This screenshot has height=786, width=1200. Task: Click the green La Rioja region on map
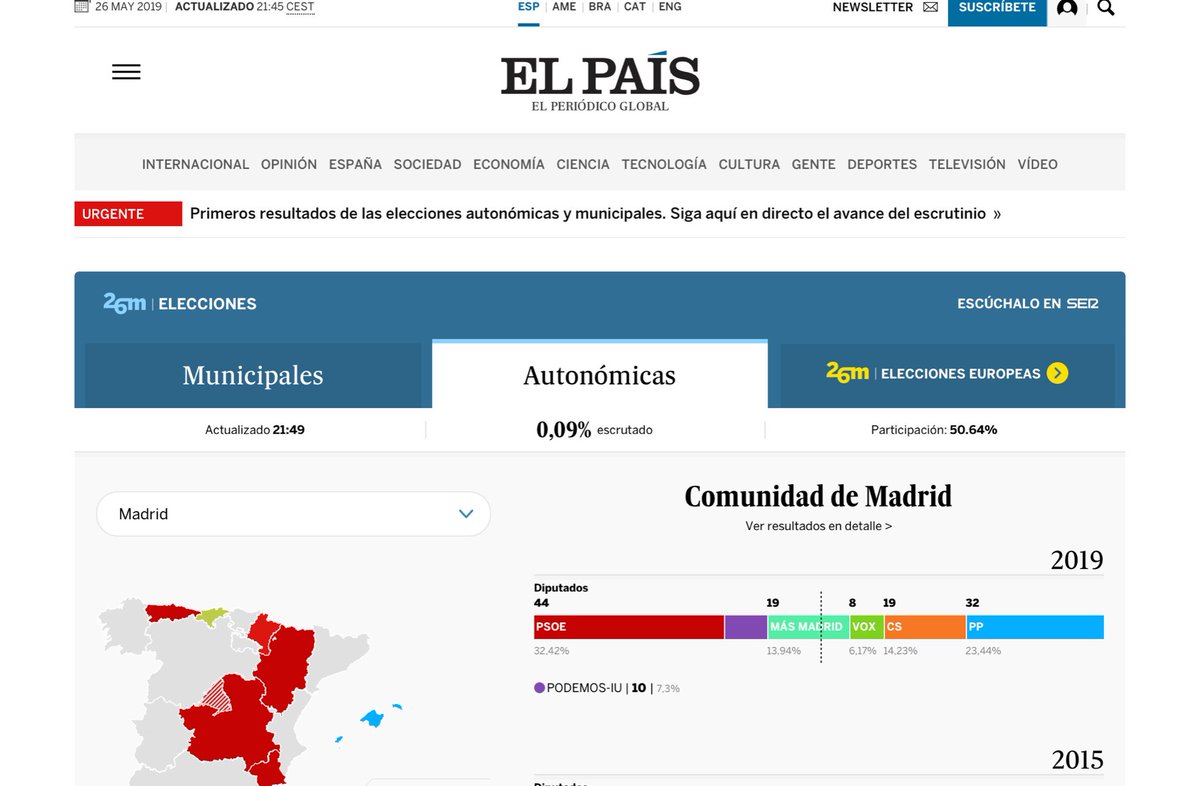211,616
